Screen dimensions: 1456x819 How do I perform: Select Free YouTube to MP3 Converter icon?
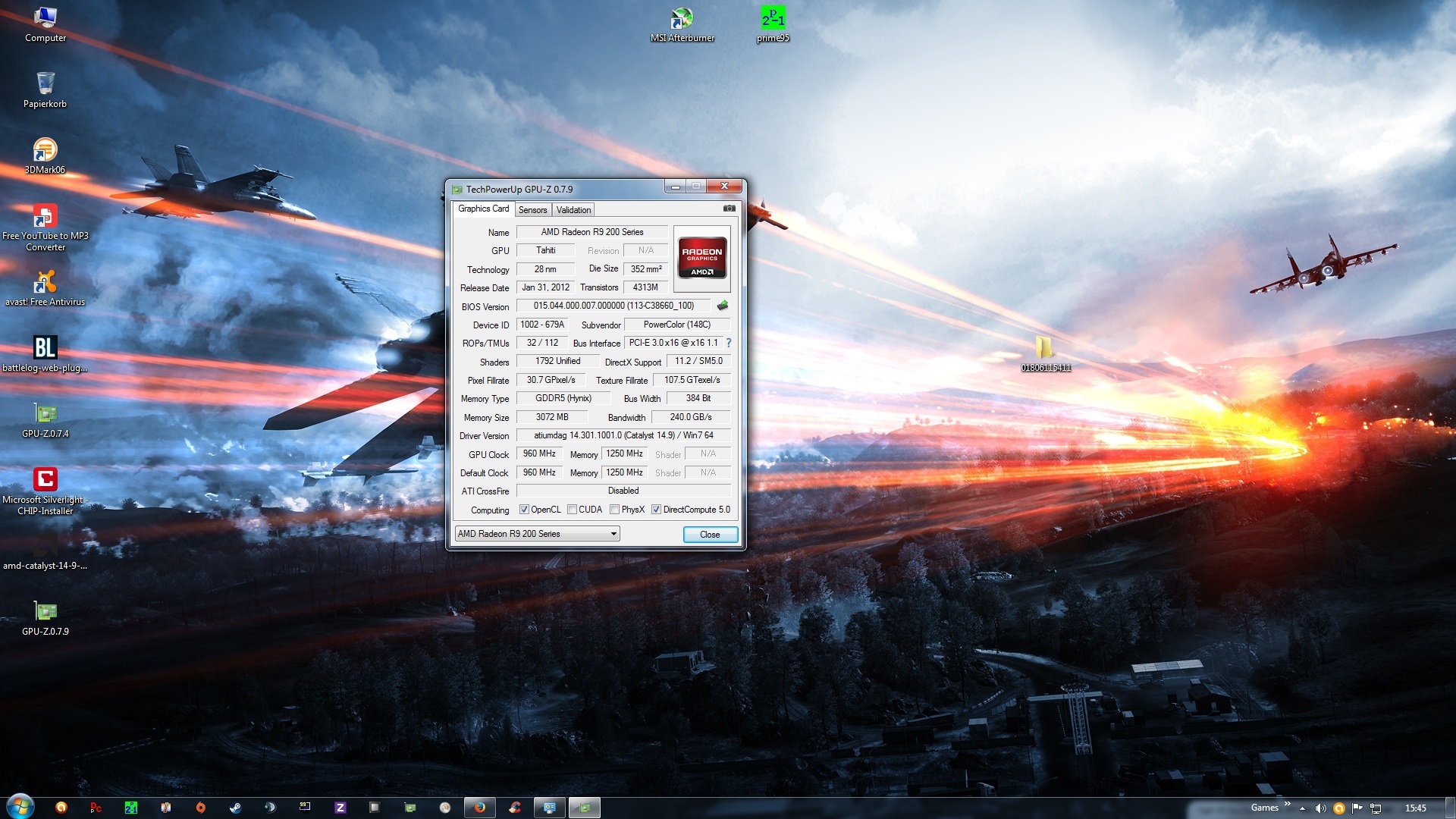pyautogui.click(x=45, y=227)
